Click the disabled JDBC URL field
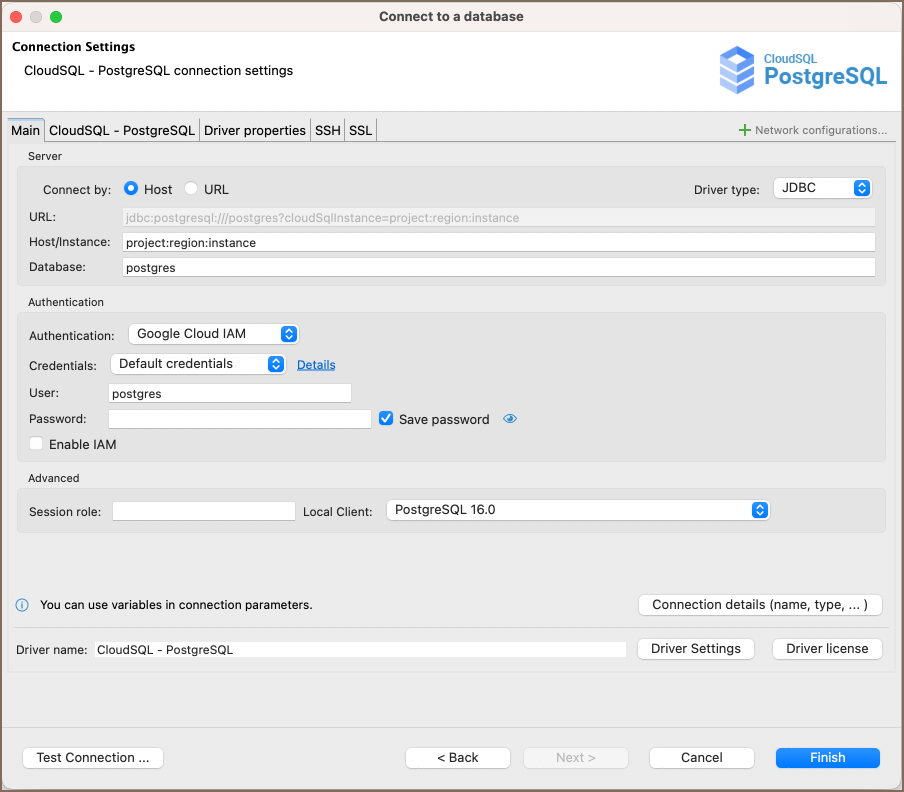Screen dimensions: 904x792 tap(499, 218)
